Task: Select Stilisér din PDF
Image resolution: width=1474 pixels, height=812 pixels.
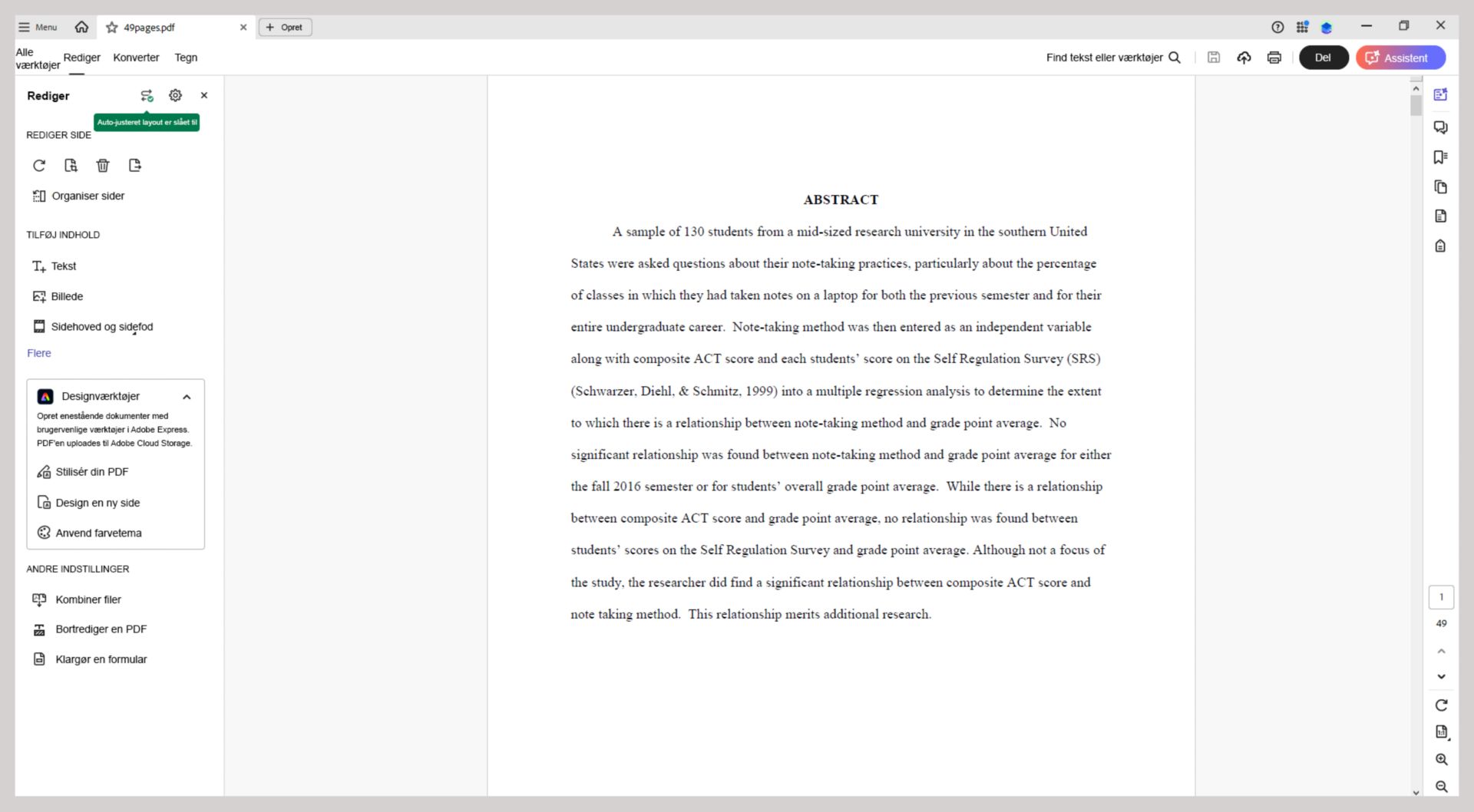Action: 83,472
